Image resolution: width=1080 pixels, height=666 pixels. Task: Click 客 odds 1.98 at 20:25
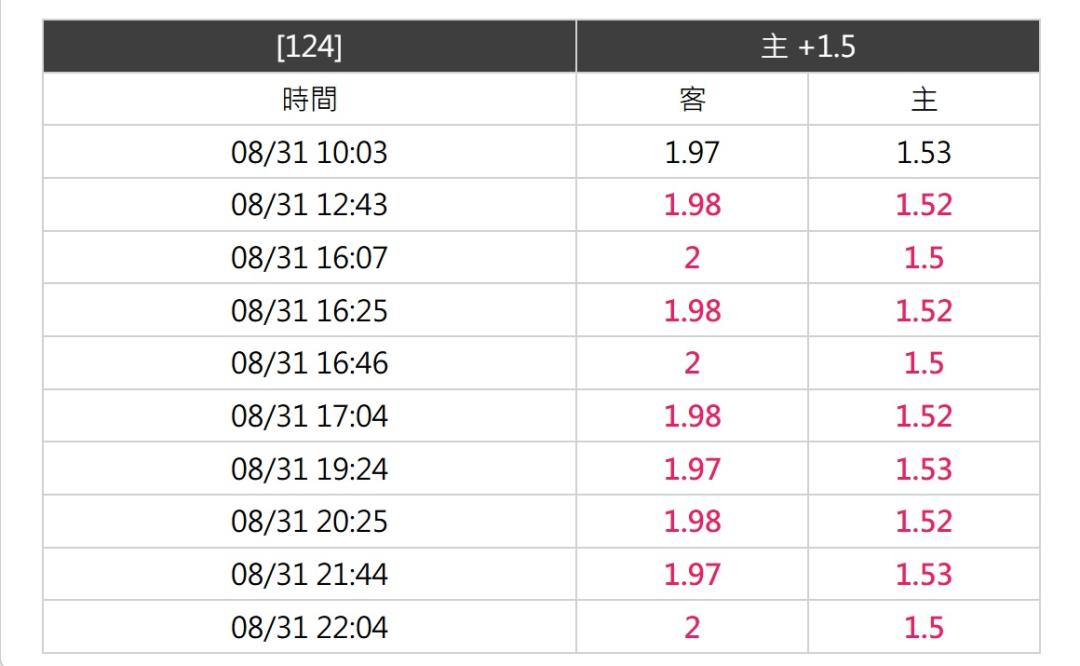tap(692, 521)
